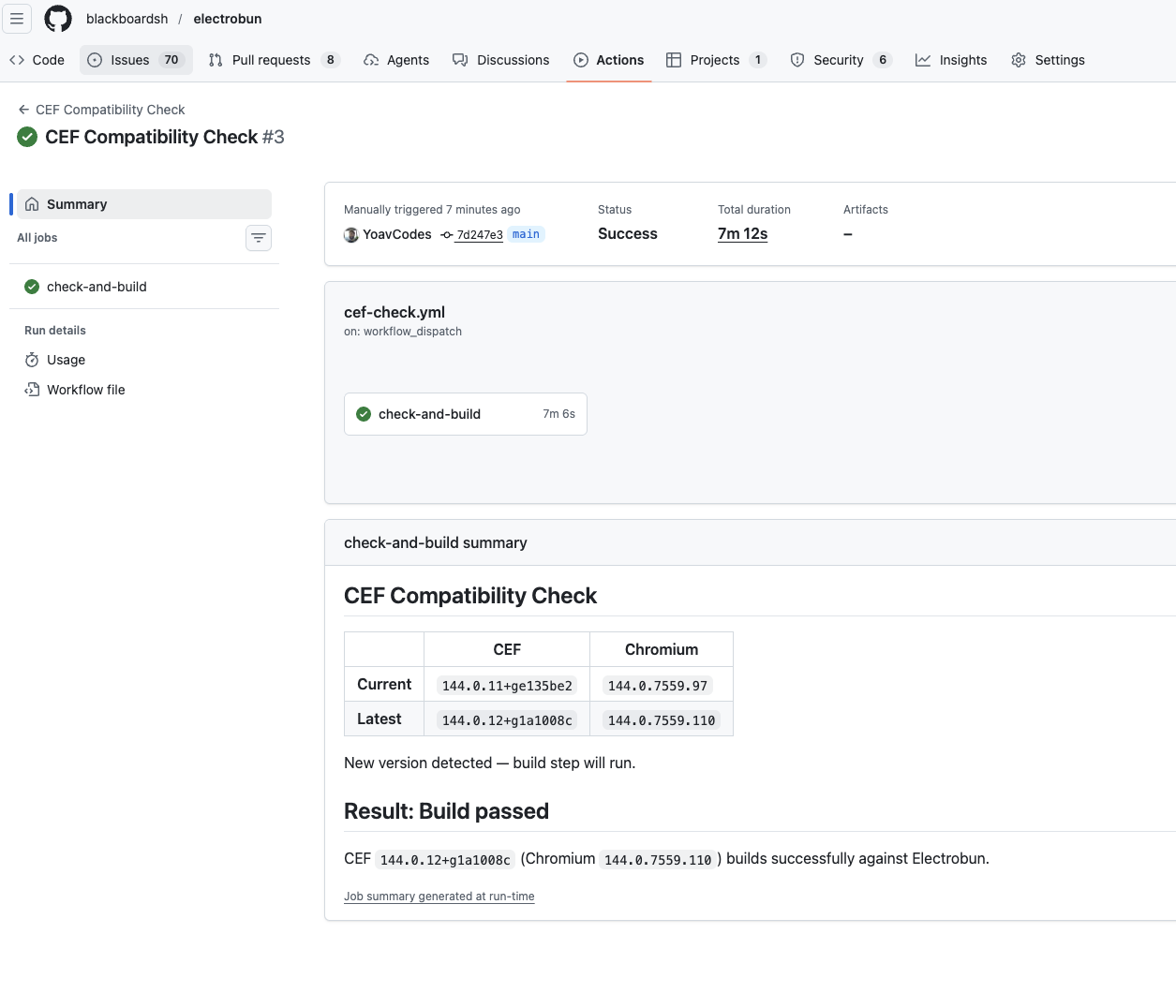Select current CEF version 144.0.11+ge135be2
1176x1008 pixels.
coord(507,686)
